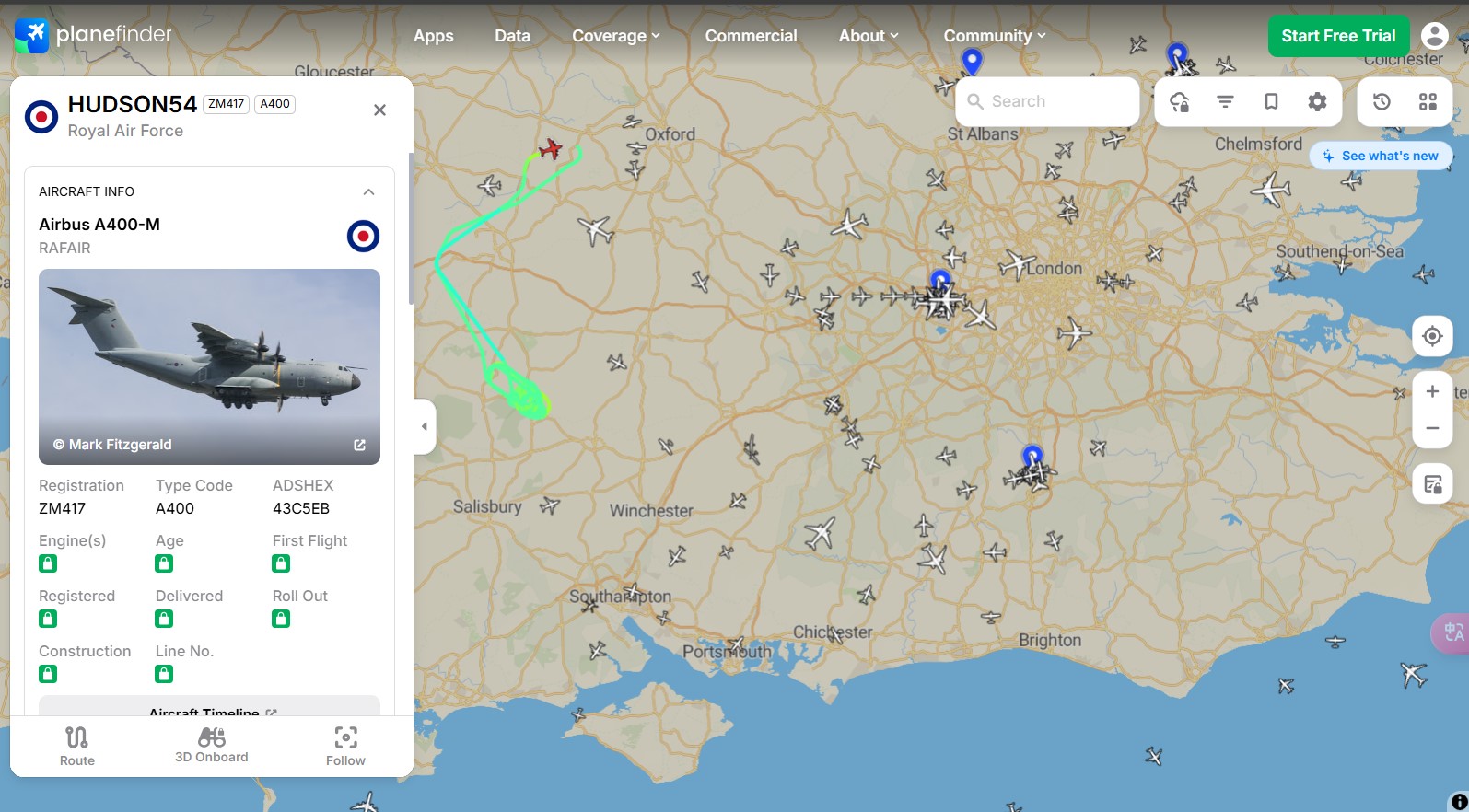The height and width of the screenshot is (812, 1469).
Task: Expand the Coverage dropdown menu
Action: click(x=616, y=36)
